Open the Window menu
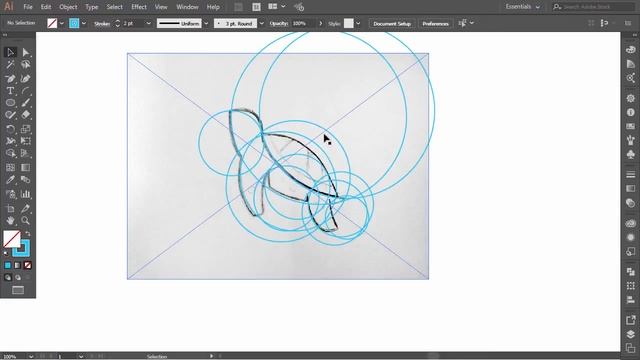Screen dimensions: 640x360 (187, 7)
